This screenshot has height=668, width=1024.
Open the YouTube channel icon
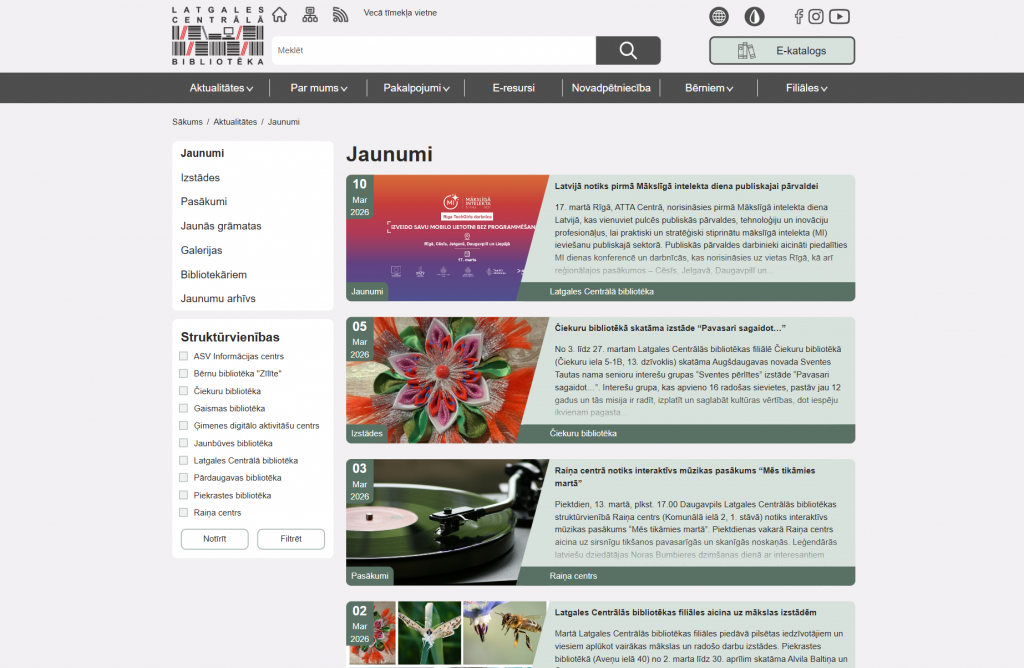click(x=839, y=16)
